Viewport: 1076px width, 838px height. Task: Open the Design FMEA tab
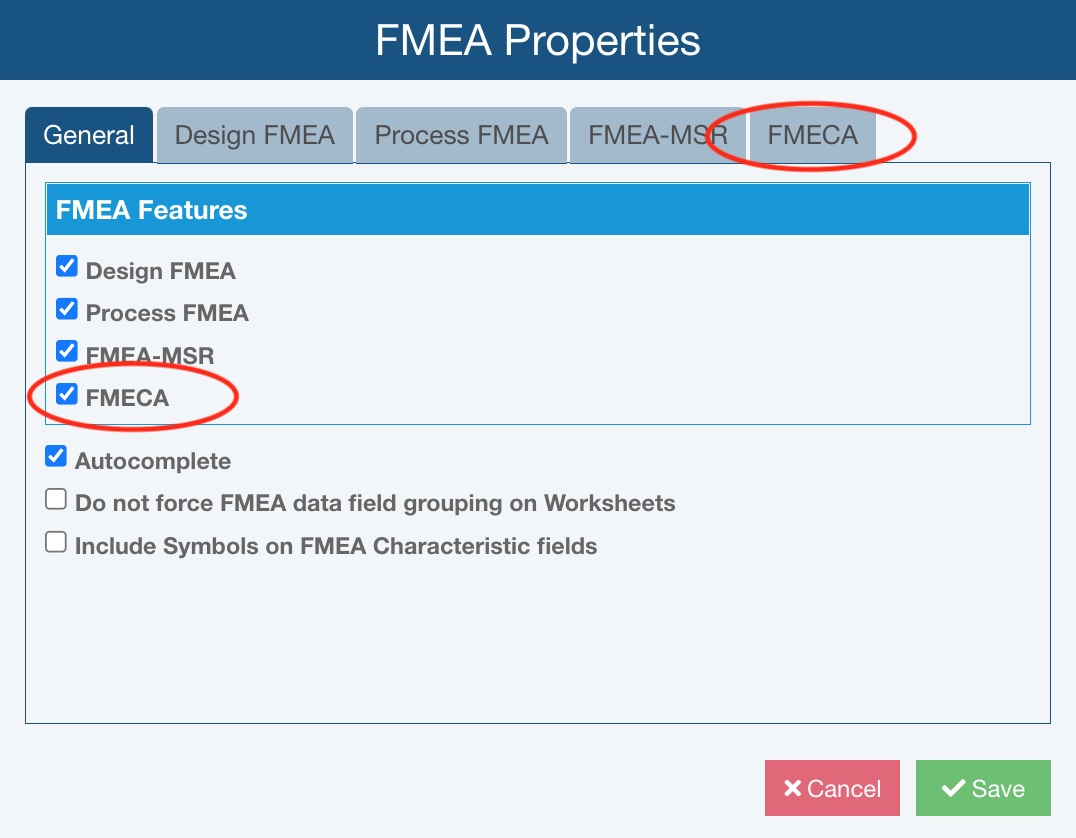(x=254, y=136)
